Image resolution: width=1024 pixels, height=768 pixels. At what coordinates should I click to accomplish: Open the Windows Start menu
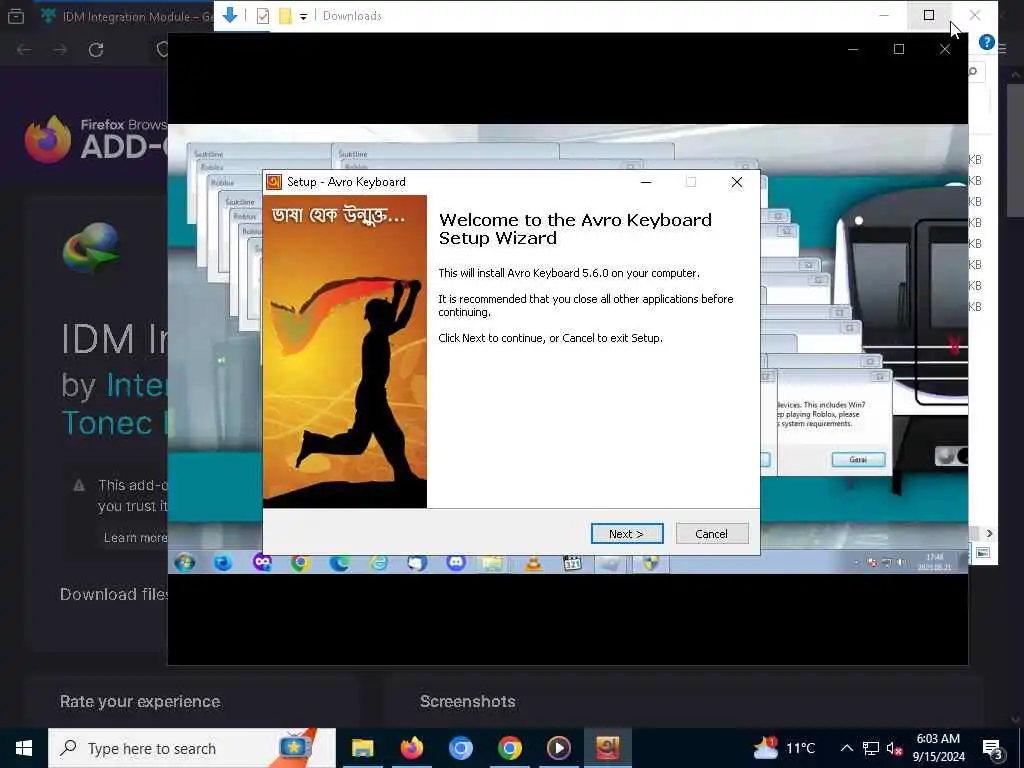(24, 748)
